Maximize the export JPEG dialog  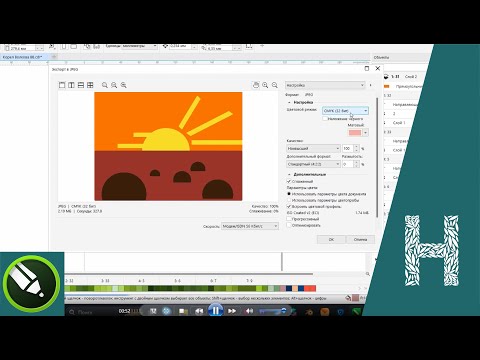[367, 68]
